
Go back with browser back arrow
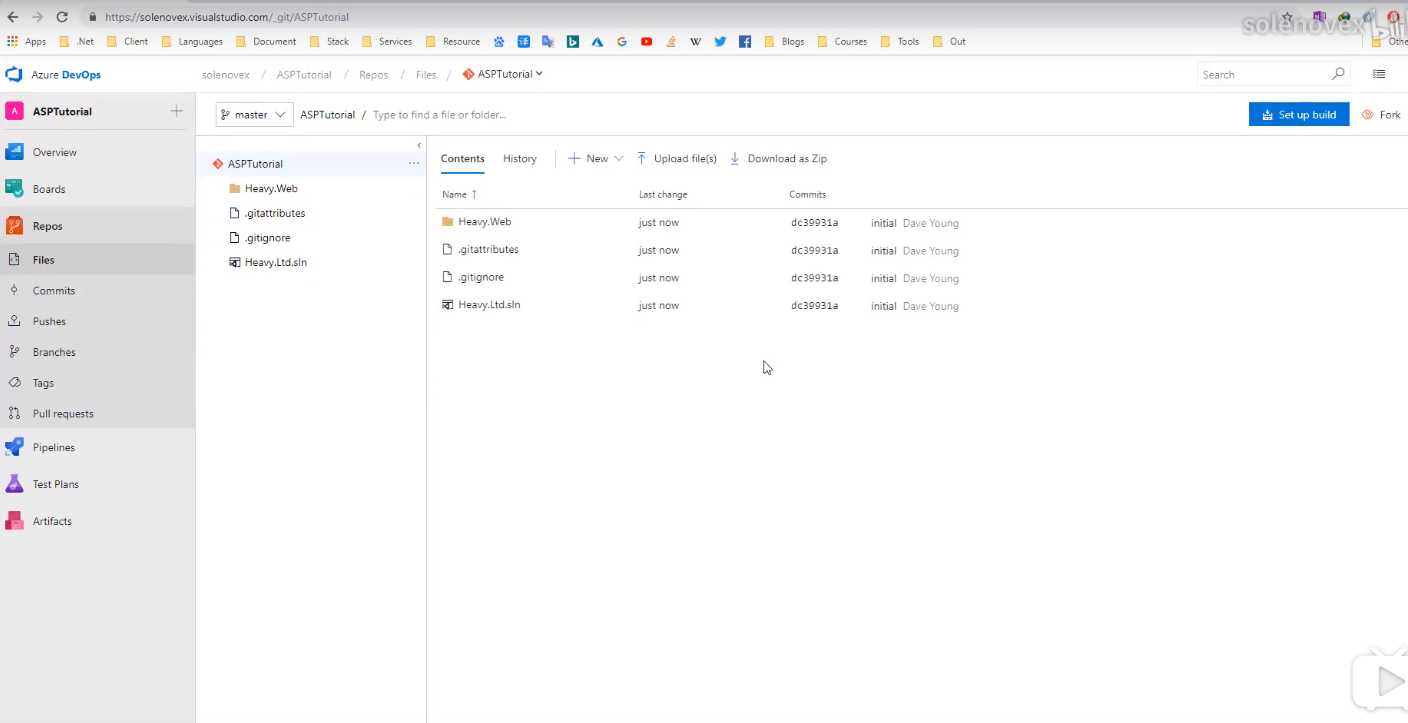tap(13, 17)
